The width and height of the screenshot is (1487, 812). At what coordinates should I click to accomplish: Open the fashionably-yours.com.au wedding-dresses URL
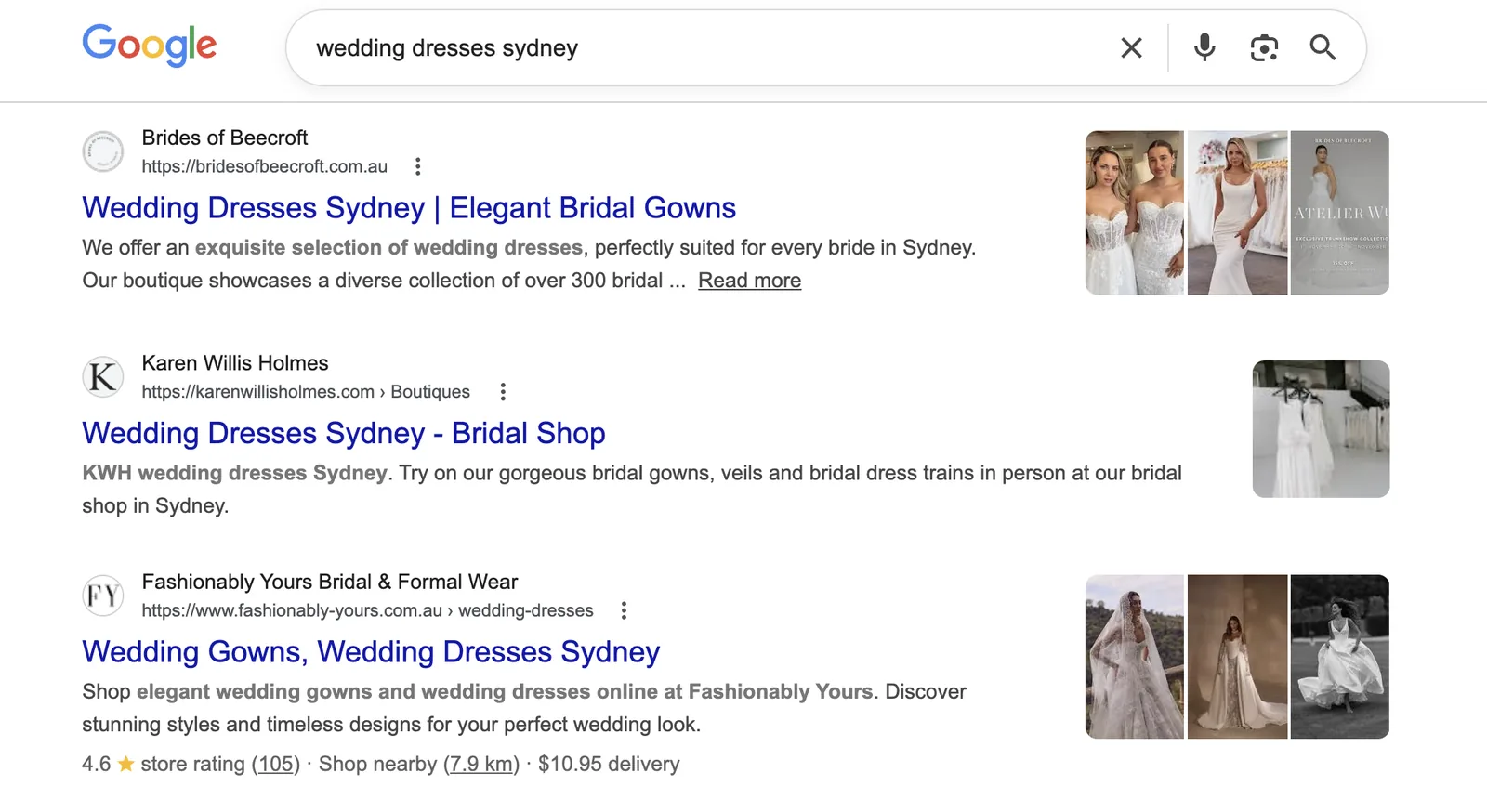click(367, 610)
